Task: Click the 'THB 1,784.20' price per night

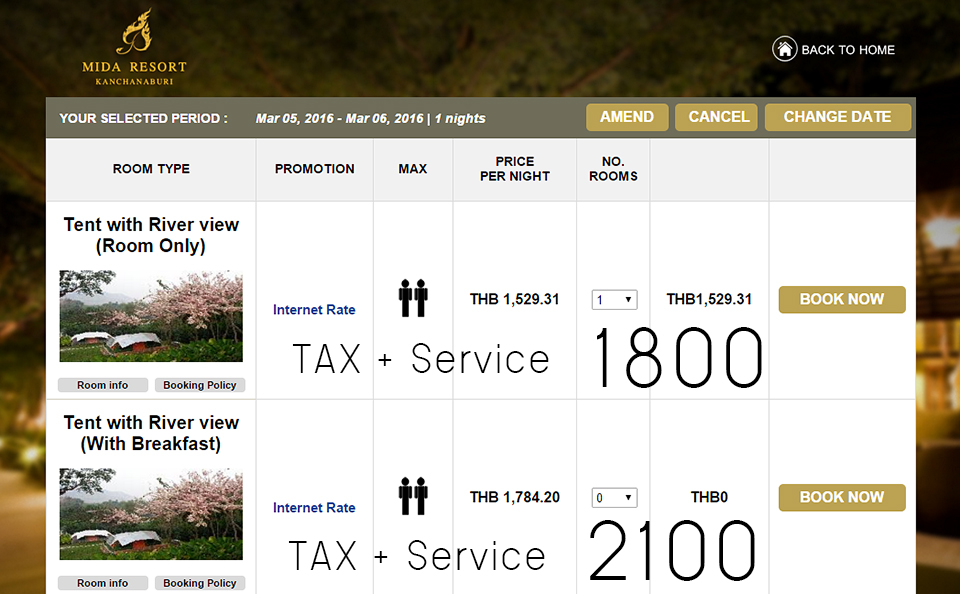Action: (x=514, y=497)
